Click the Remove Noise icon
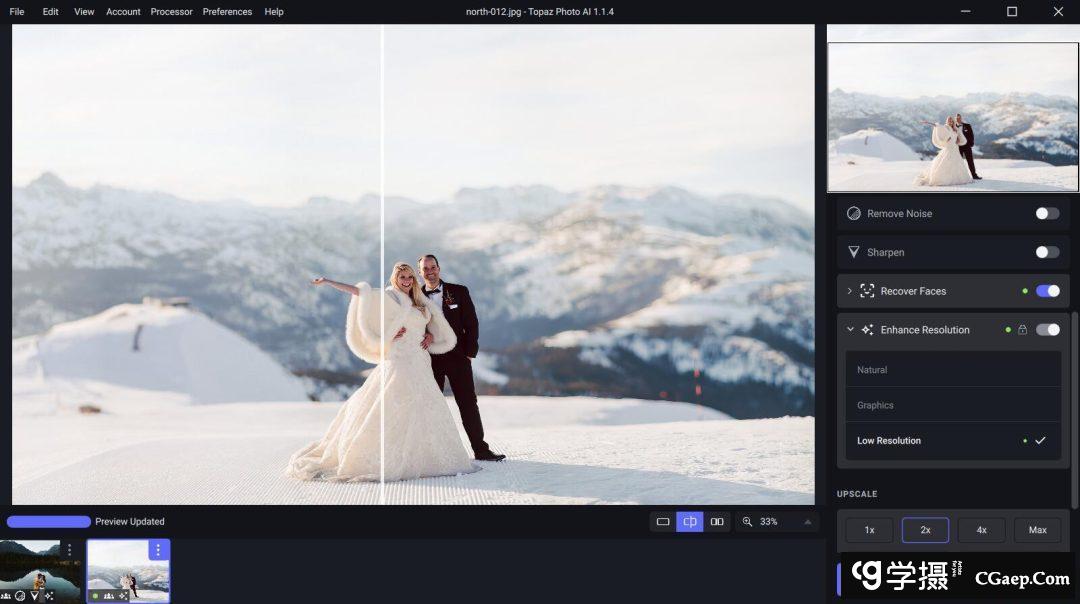 coord(854,213)
